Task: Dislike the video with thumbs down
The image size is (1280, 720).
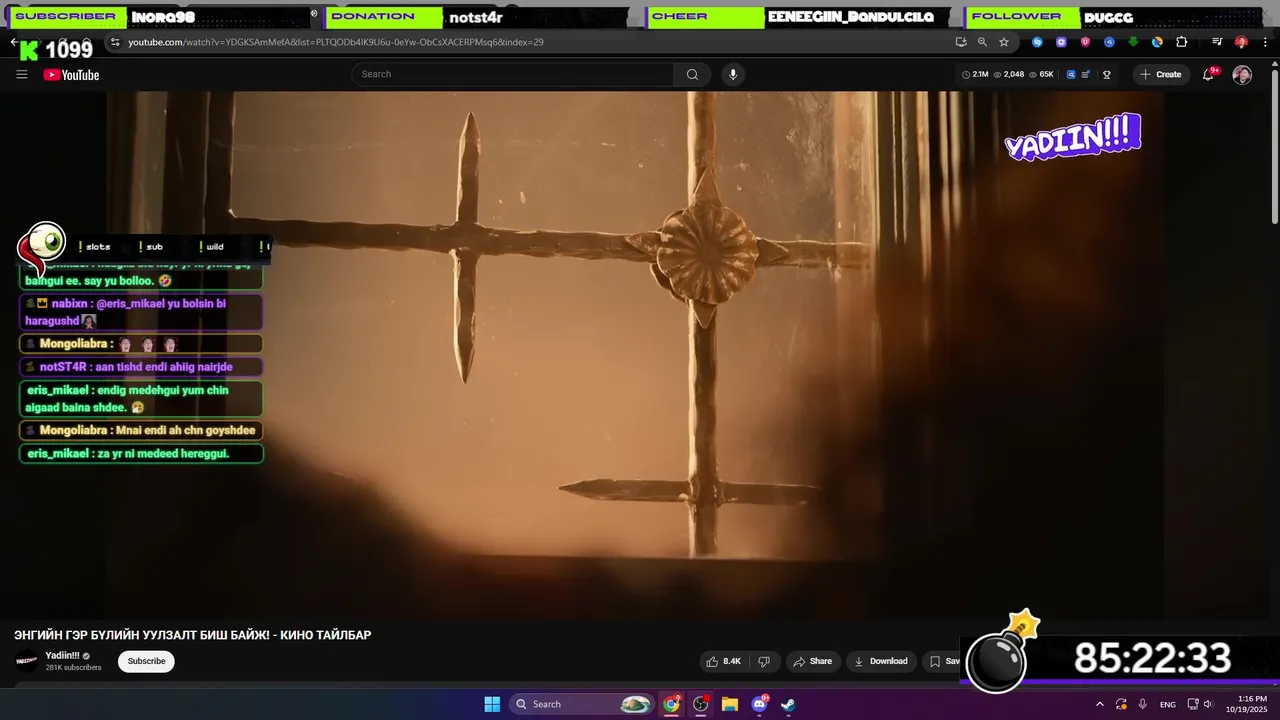Action: pos(764,661)
